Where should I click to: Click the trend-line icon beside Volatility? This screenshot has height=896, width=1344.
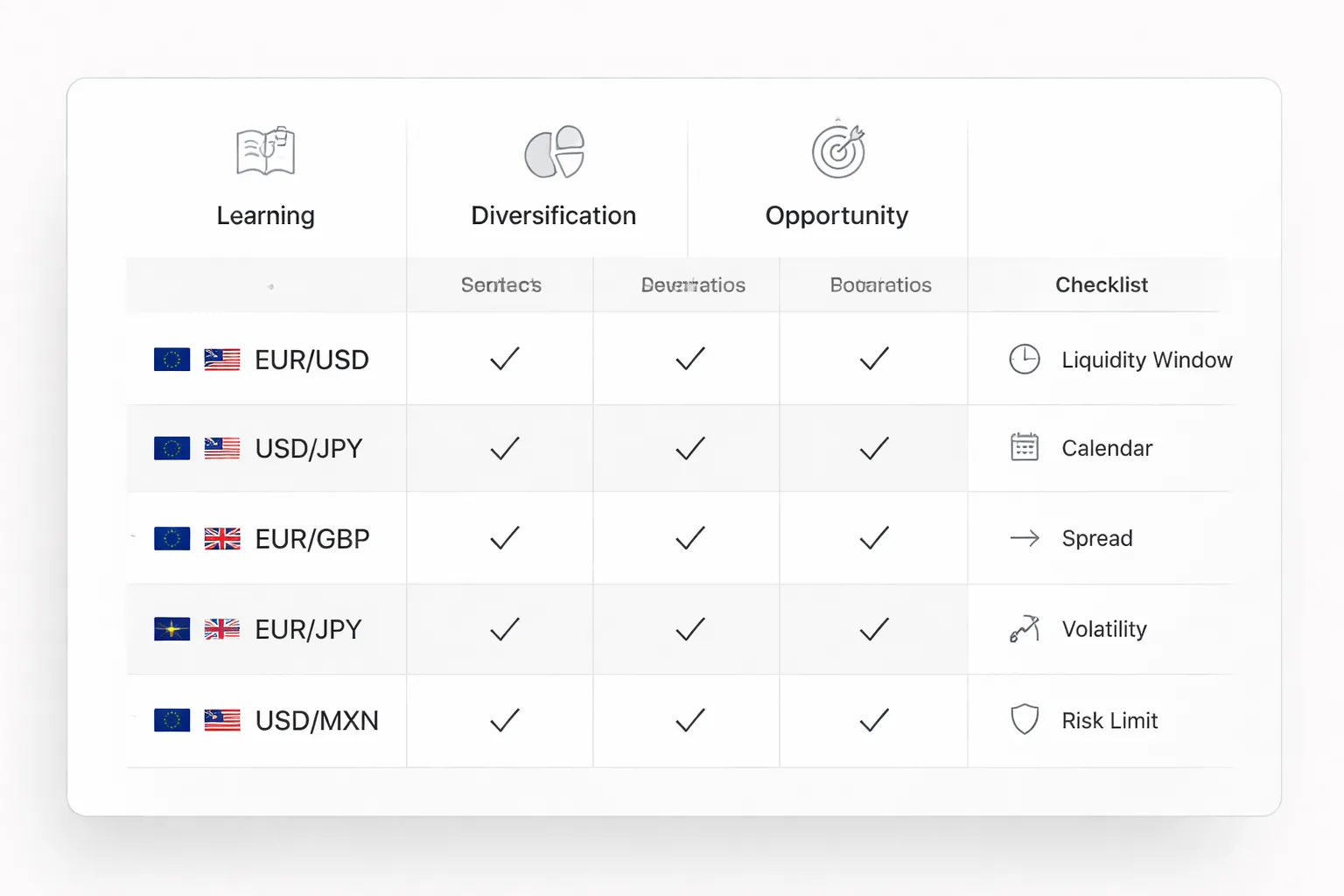coord(1025,629)
